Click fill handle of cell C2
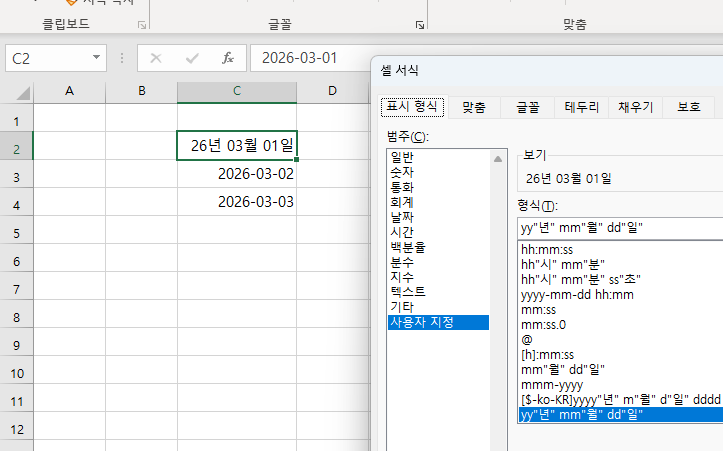The image size is (723, 451). 296,160
